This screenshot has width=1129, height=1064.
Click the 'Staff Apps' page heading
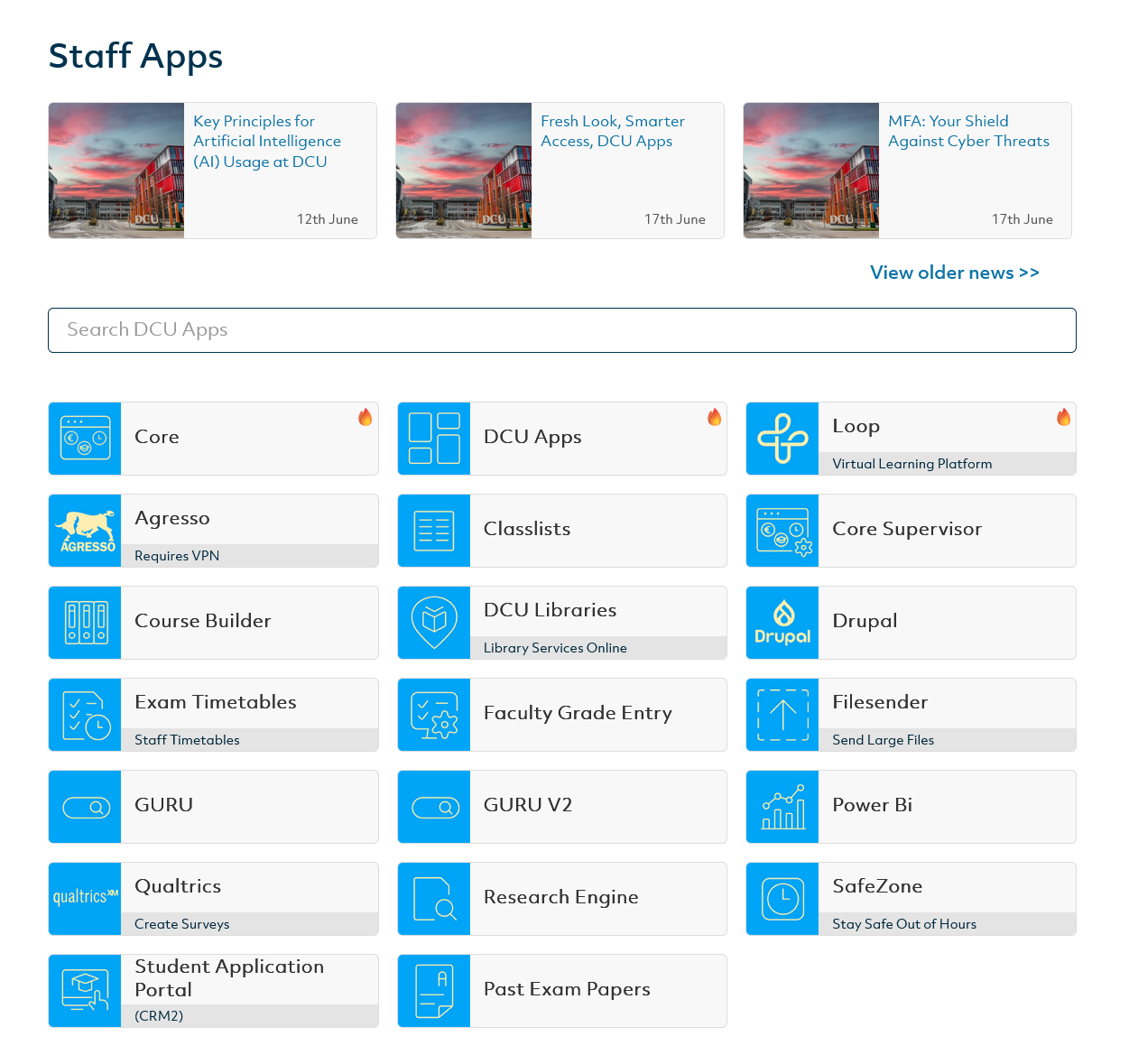click(135, 57)
